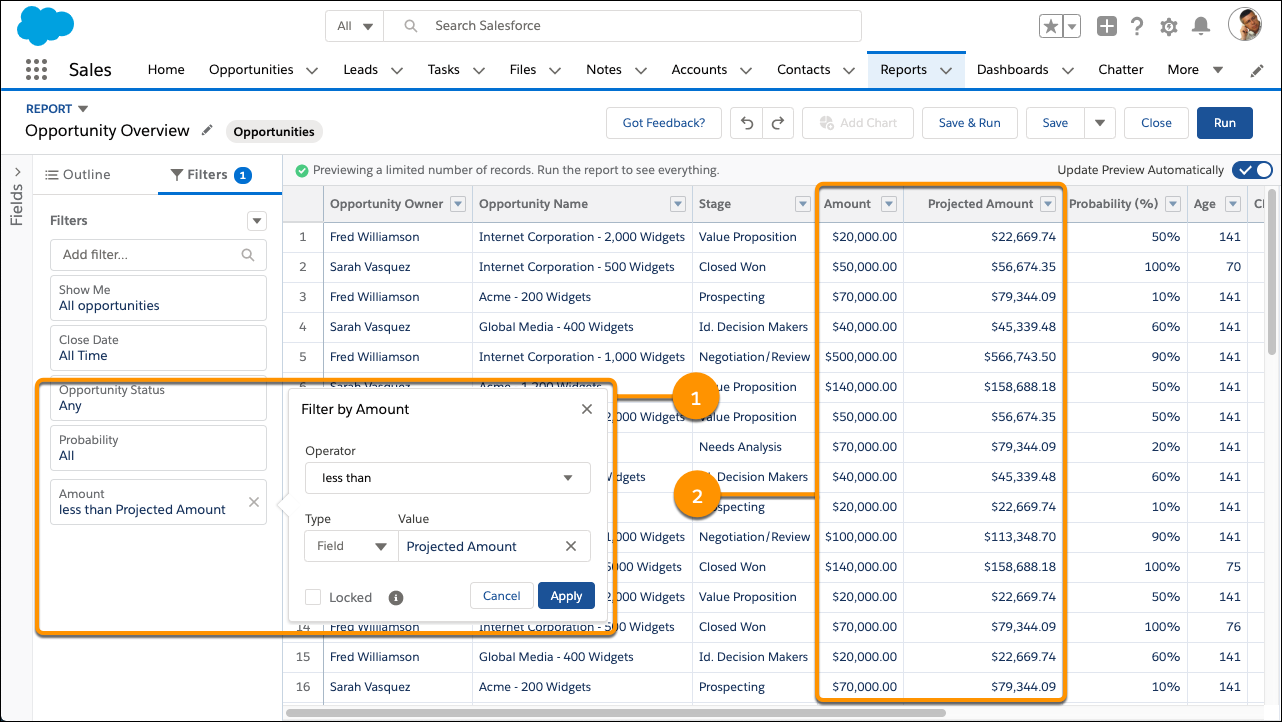Click the Save & Run button
The height and width of the screenshot is (722, 1282).
click(969, 123)
